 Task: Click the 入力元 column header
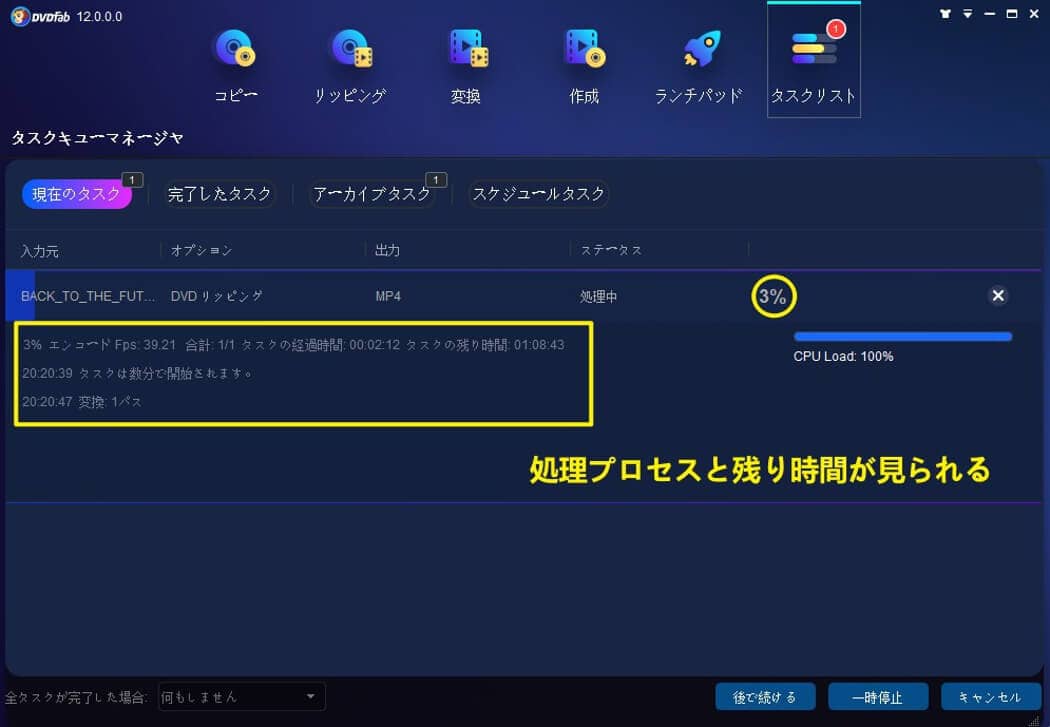click(x=40, y=251)
